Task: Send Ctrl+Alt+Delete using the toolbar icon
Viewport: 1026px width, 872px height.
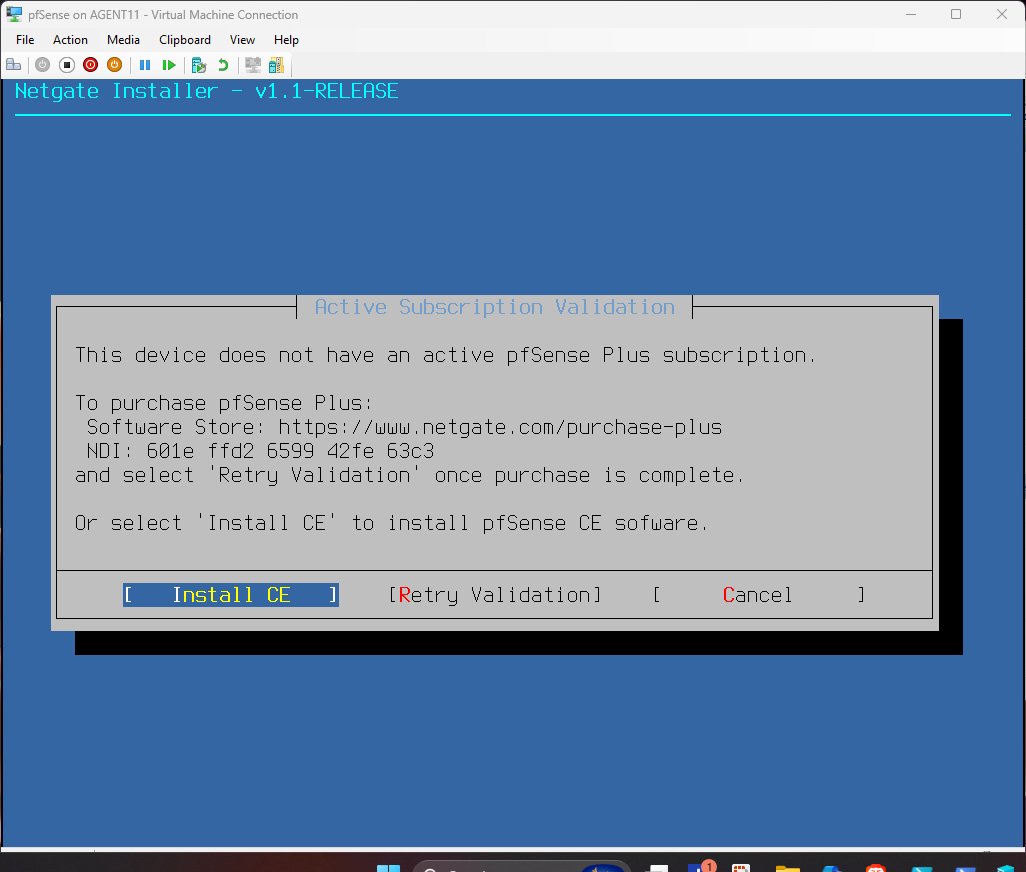Action: coord(13,65)
